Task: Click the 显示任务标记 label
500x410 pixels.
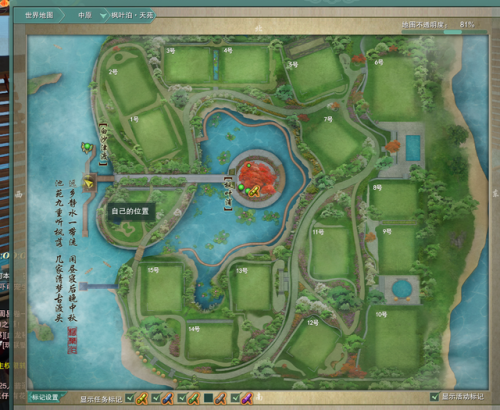Action: tap(101, 398)
